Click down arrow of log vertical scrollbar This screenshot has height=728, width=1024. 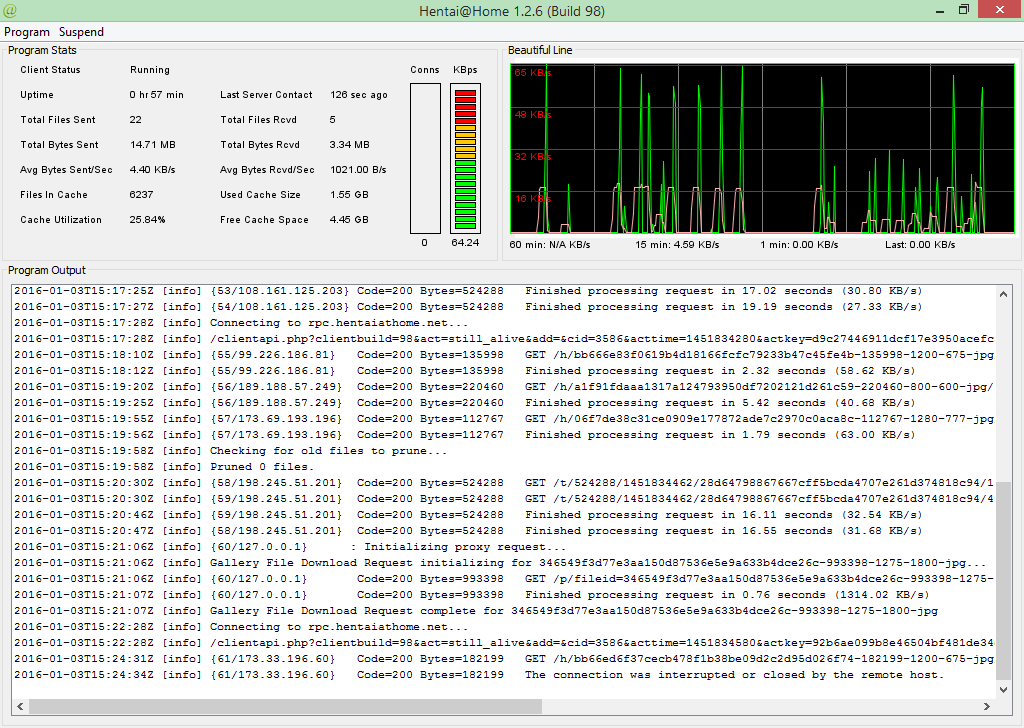pyautogui.click(x=1003, y=689)
